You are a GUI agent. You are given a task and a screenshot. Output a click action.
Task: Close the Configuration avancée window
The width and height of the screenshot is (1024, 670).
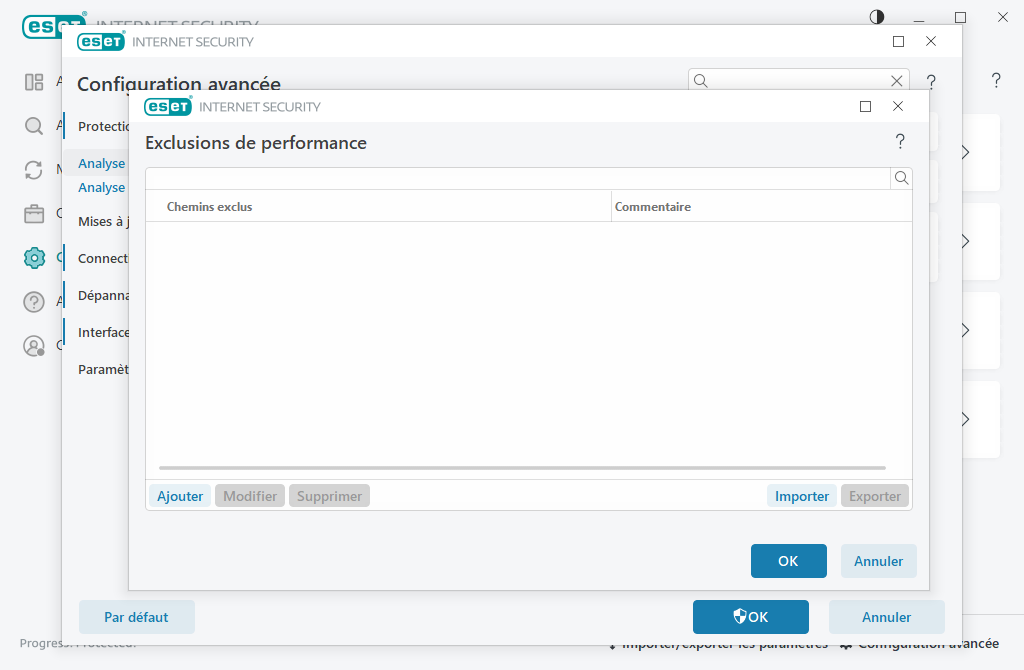pos(931,42)
